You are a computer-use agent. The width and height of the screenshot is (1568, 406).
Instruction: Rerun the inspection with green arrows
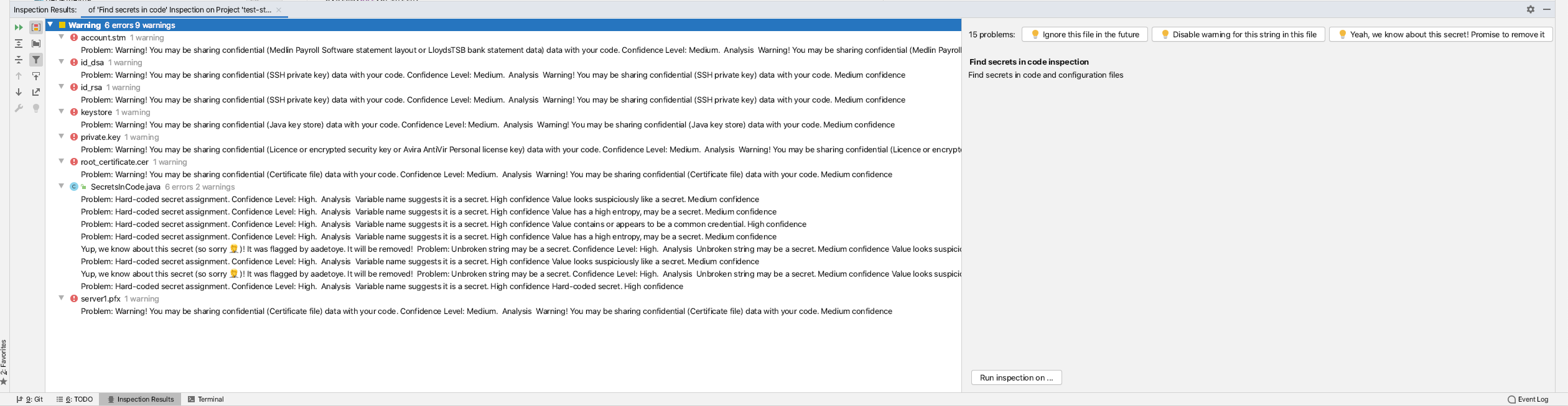point(19,27)
